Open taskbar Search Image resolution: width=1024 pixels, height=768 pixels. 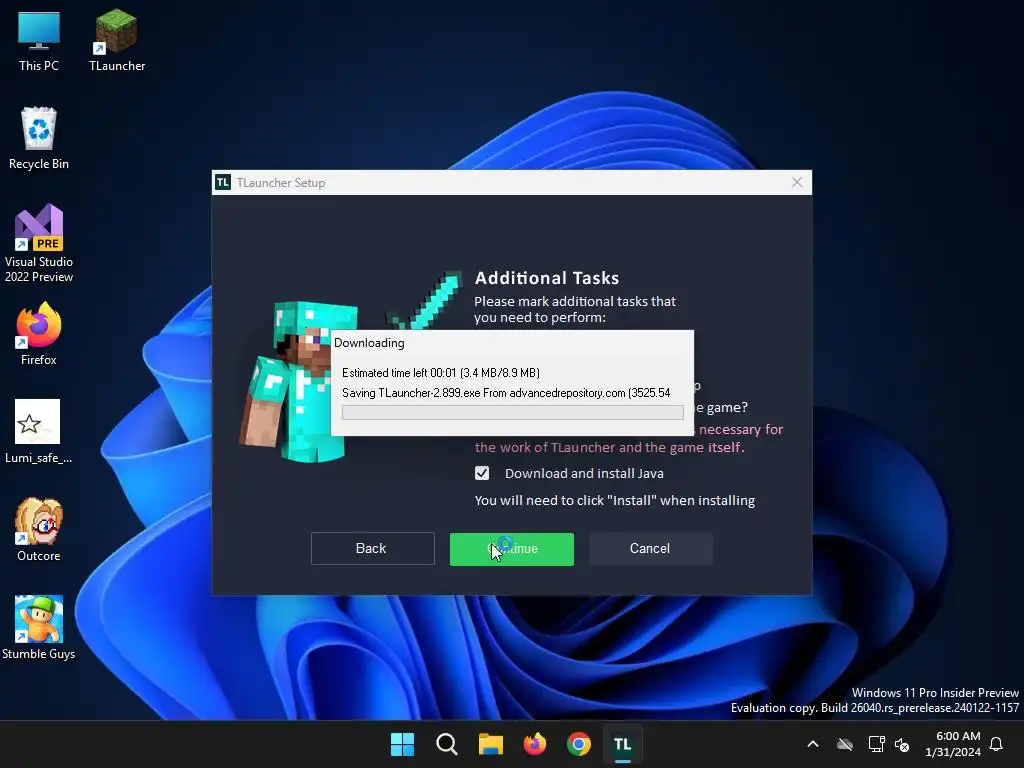coord(447,744)
